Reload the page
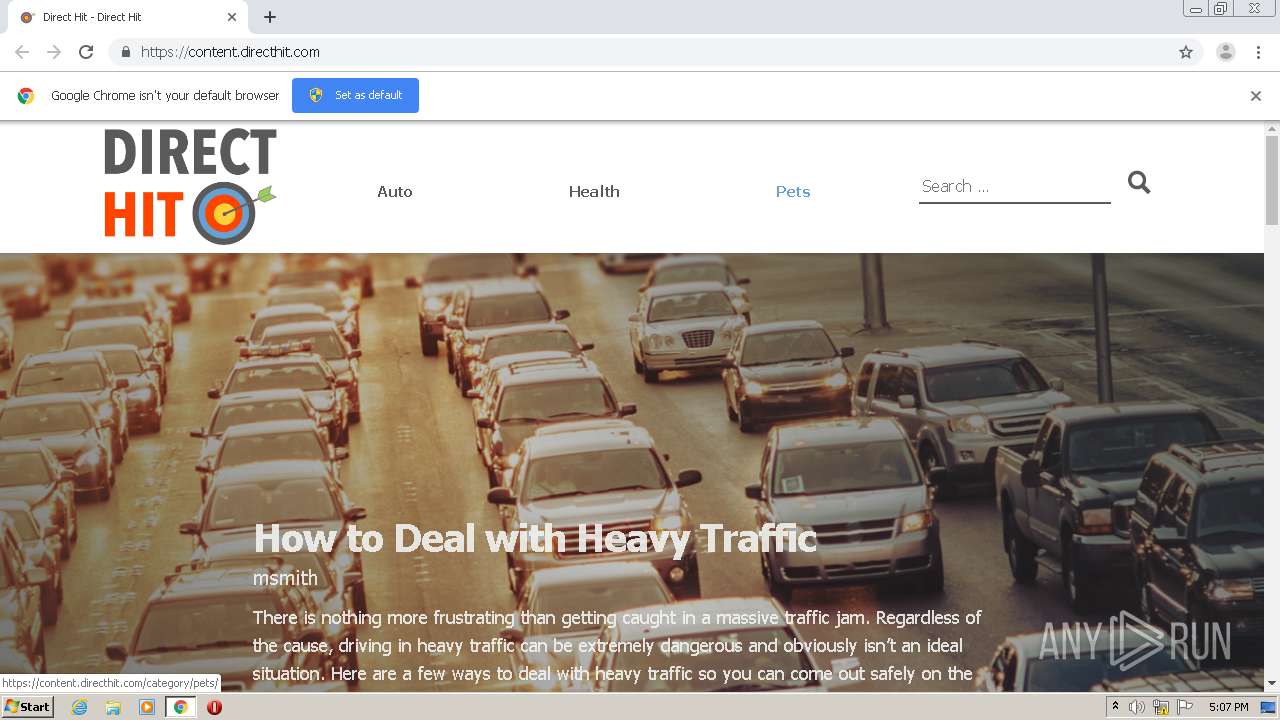This screenshot has height=720, width=1280. 86,52
